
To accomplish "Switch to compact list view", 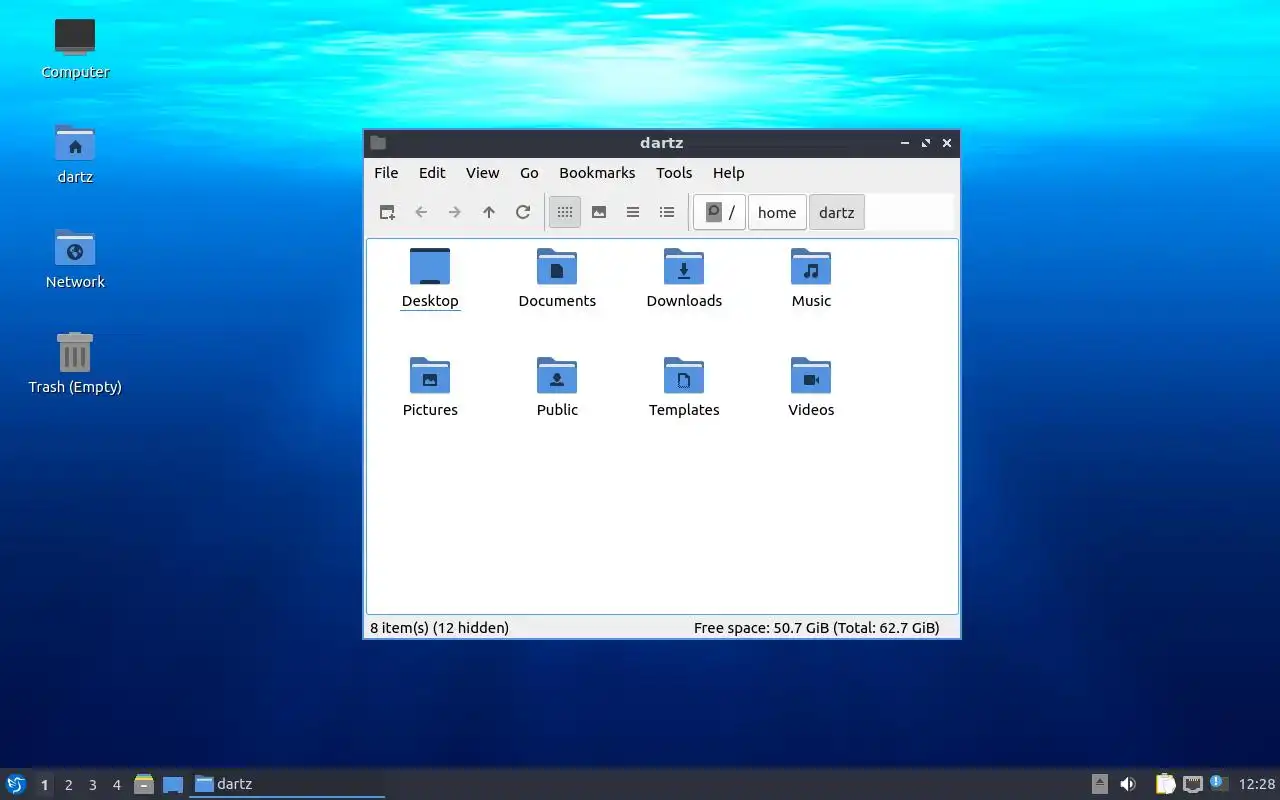I will (x=633, y=212).
